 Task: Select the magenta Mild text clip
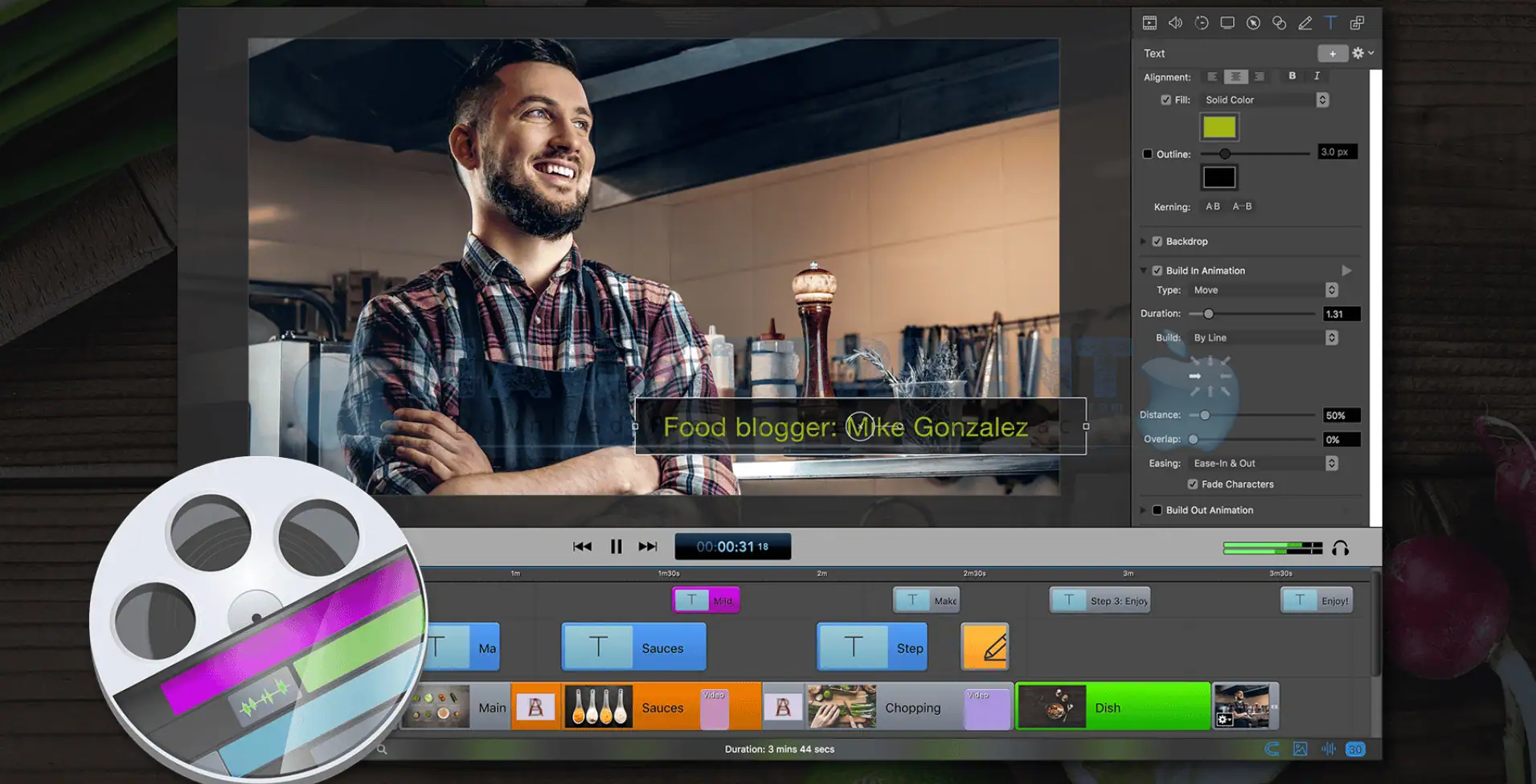(x=706, y=600)
